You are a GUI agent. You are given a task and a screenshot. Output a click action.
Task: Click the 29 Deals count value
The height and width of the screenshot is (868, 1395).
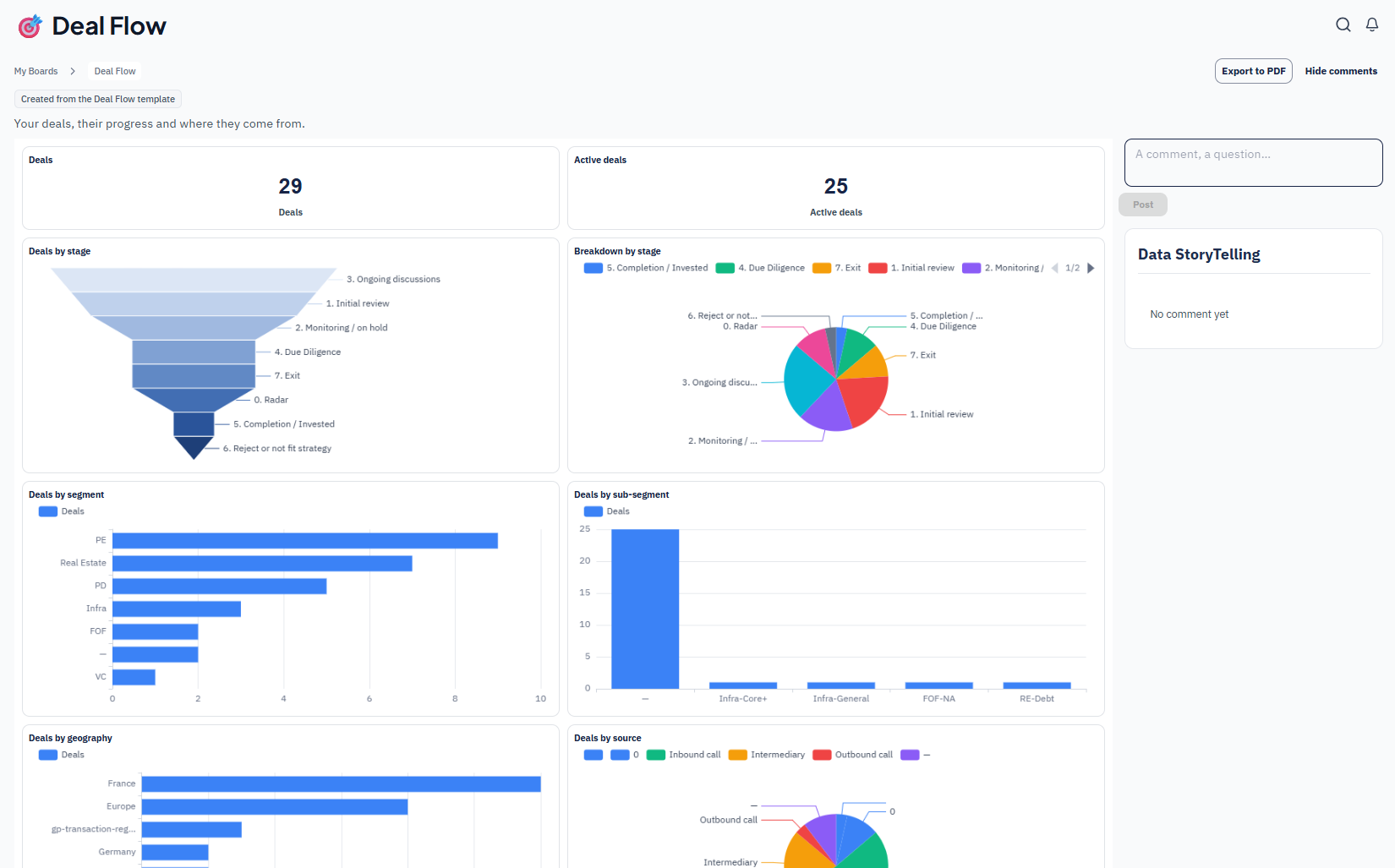(290, 186)
